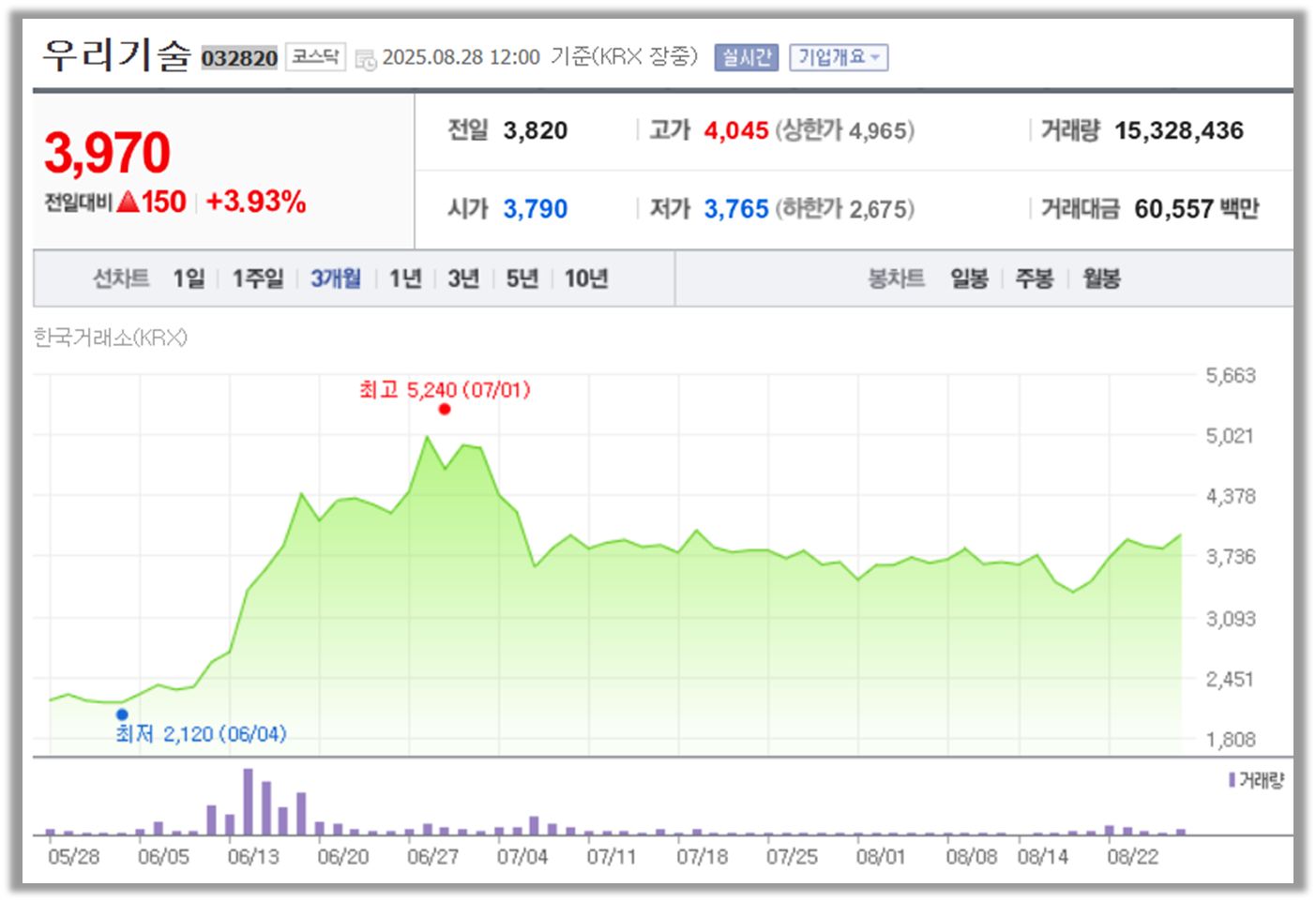The height and width of the screenshot is (902, 1316).
Task: Click the 시가 value 3,790
Action: tap(536, 209)
